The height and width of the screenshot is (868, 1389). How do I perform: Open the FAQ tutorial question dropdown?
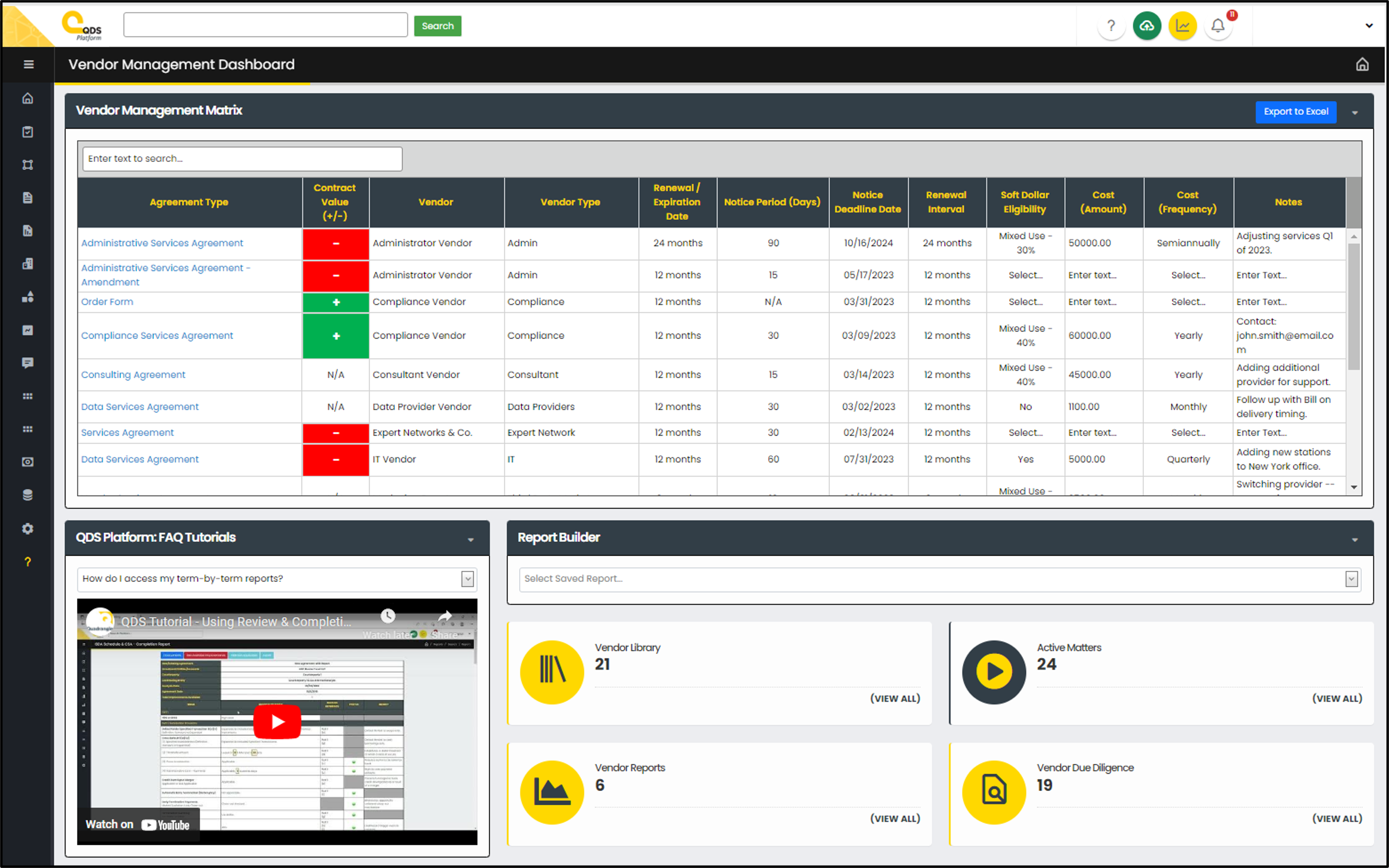tap(468, 579)
